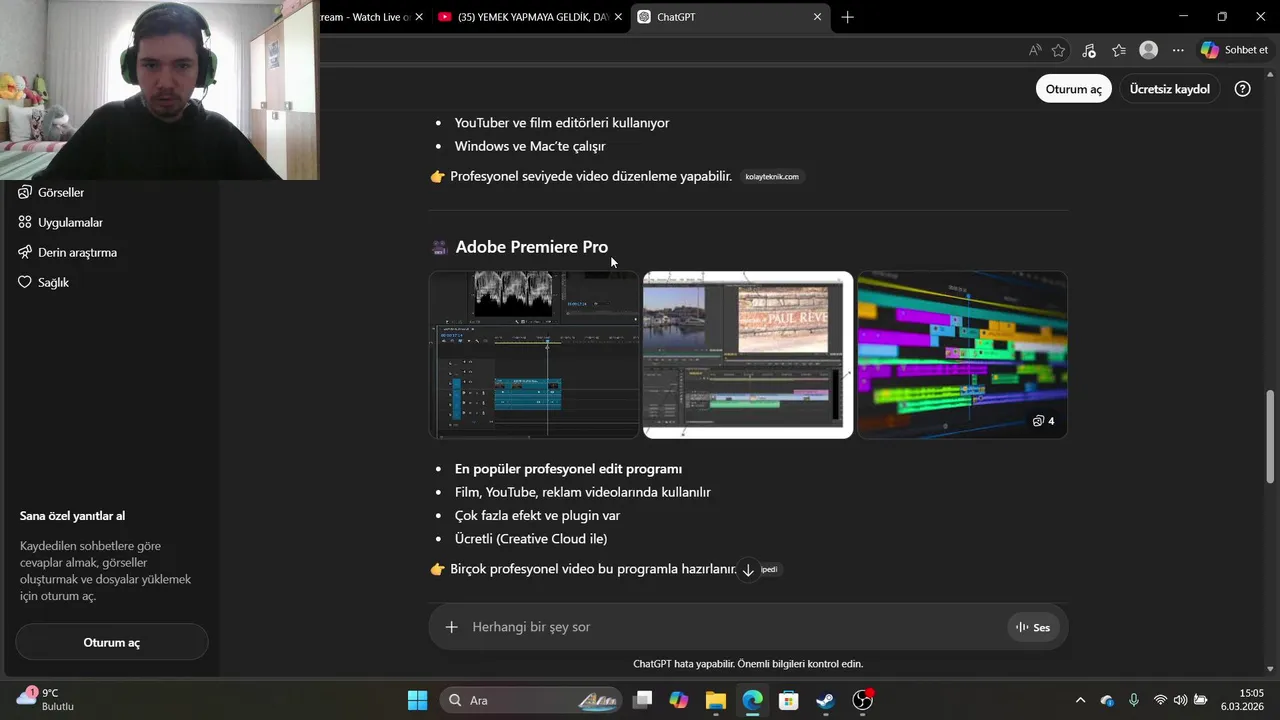Open the kolayteknik.com source link
This screenshot has width=1280, height=720.
point(772,177)
